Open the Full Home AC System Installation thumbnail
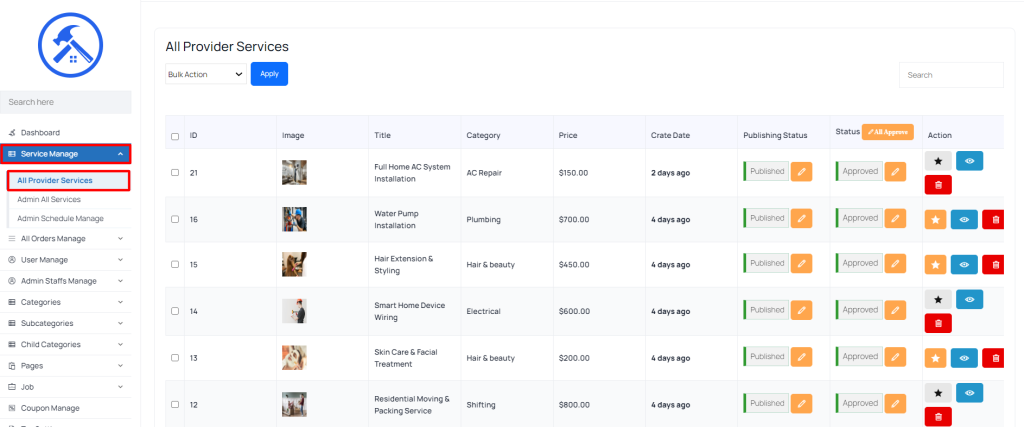 point(295,172)
